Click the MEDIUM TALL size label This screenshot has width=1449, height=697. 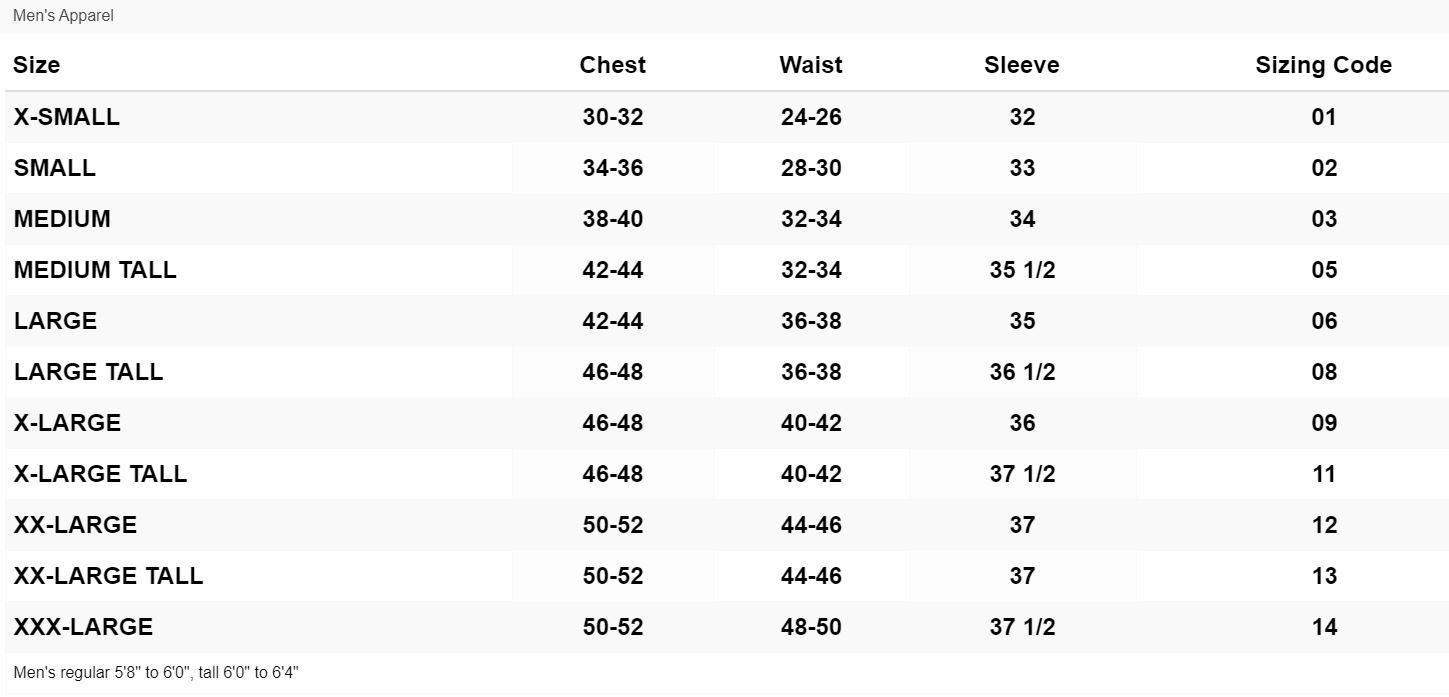click(95, 270)
